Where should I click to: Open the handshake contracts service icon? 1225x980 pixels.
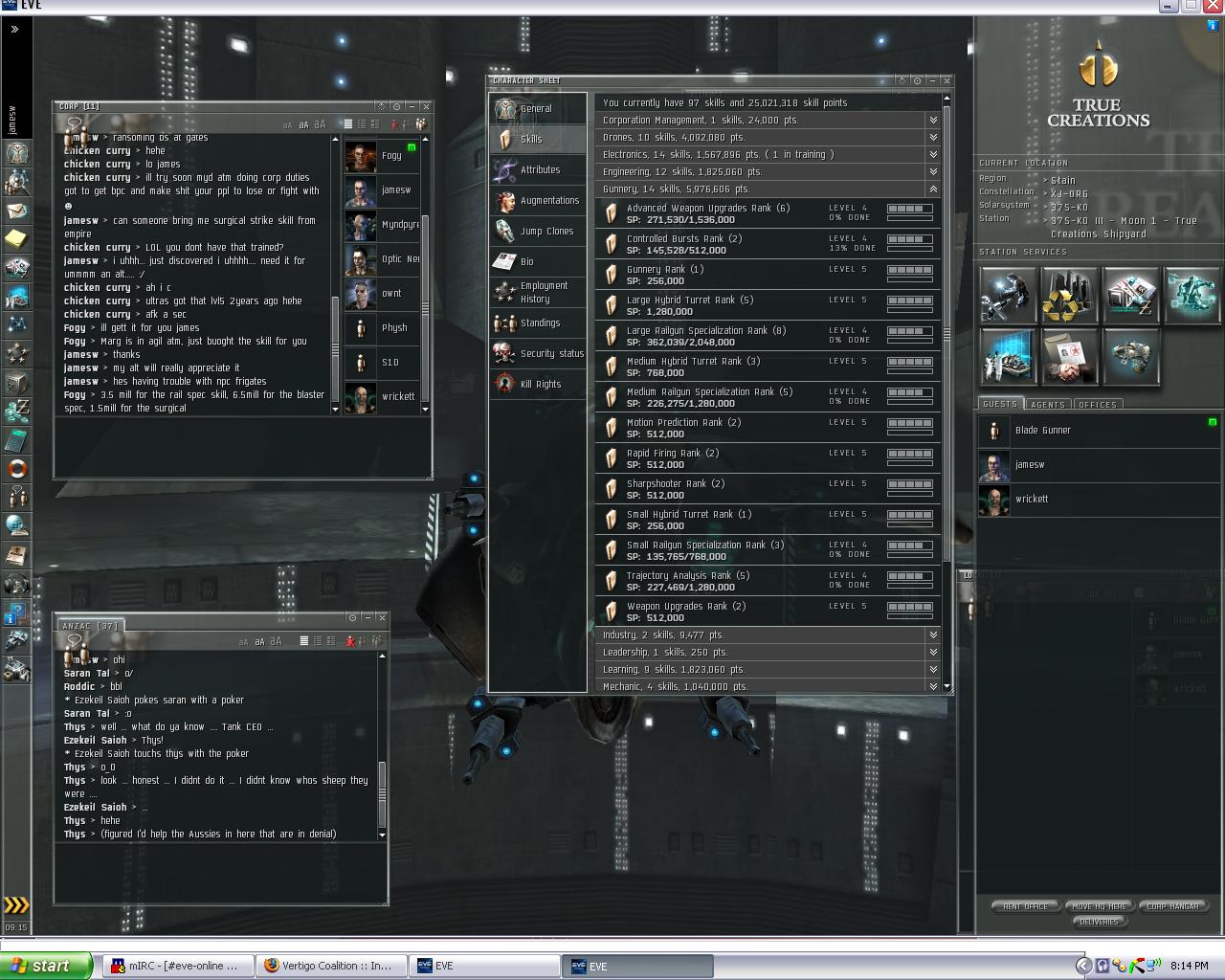(x=1069, y=356)
